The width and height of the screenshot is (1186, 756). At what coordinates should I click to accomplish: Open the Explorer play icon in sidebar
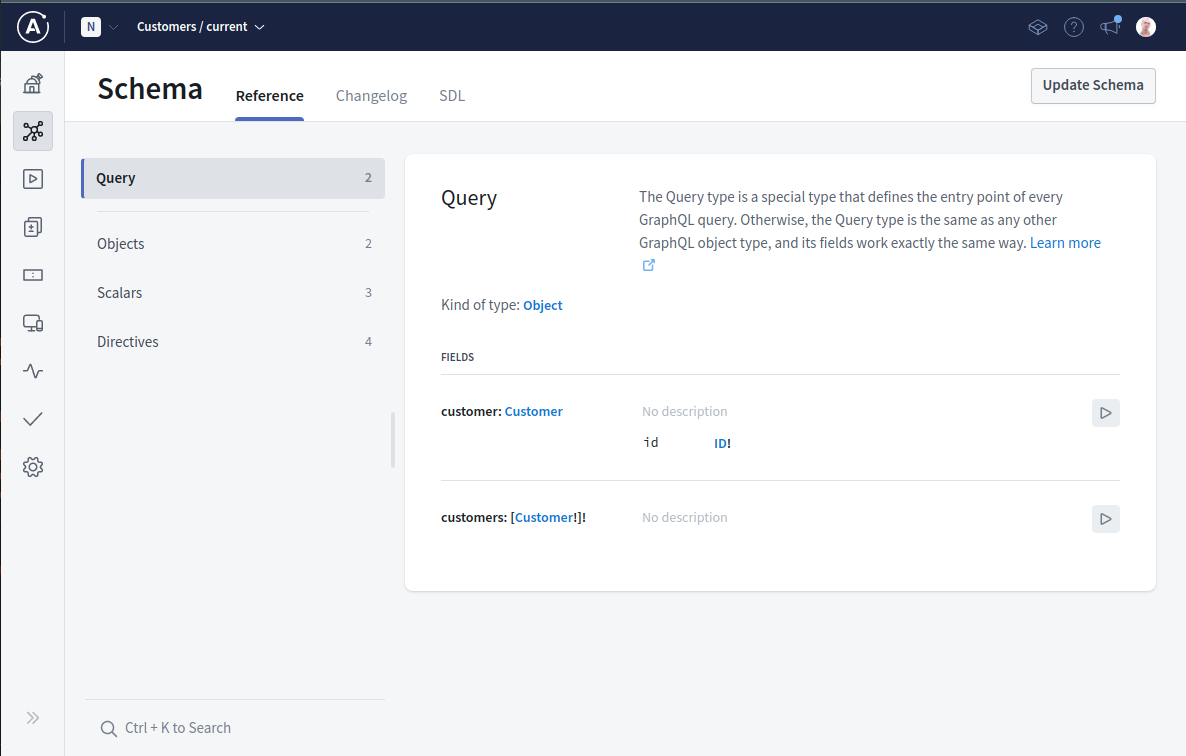click(33, 179)
